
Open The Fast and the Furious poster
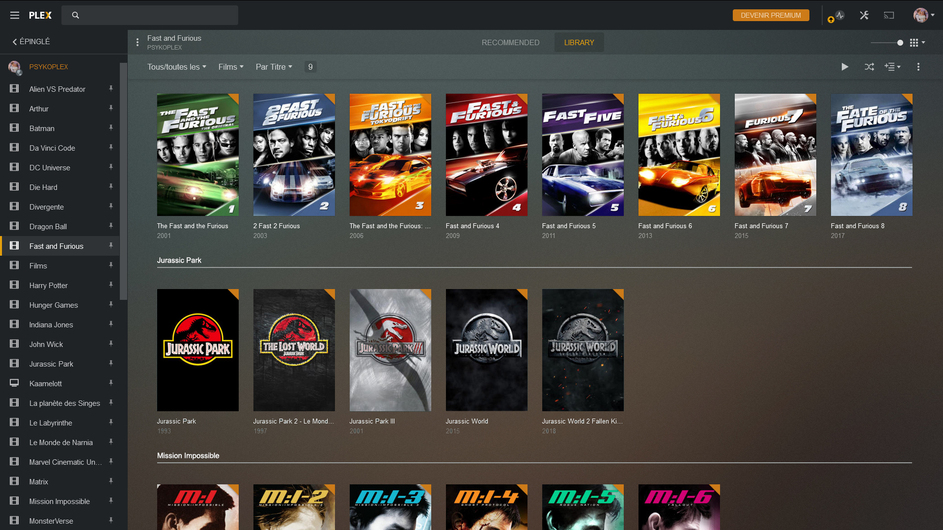[198, 155]
